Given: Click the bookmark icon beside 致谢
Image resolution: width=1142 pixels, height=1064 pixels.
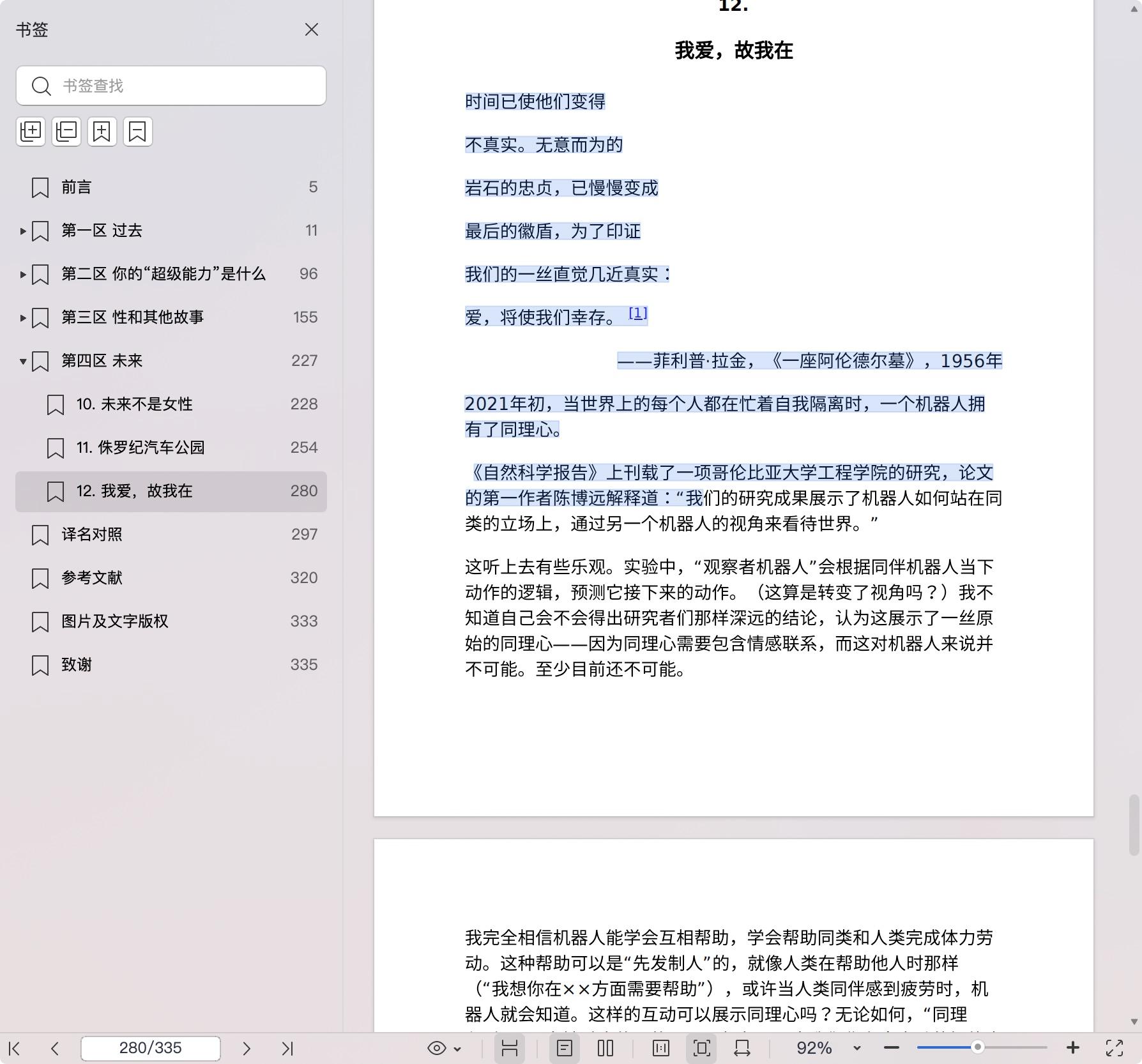Looking at the screenshot, I should (40, 665).
